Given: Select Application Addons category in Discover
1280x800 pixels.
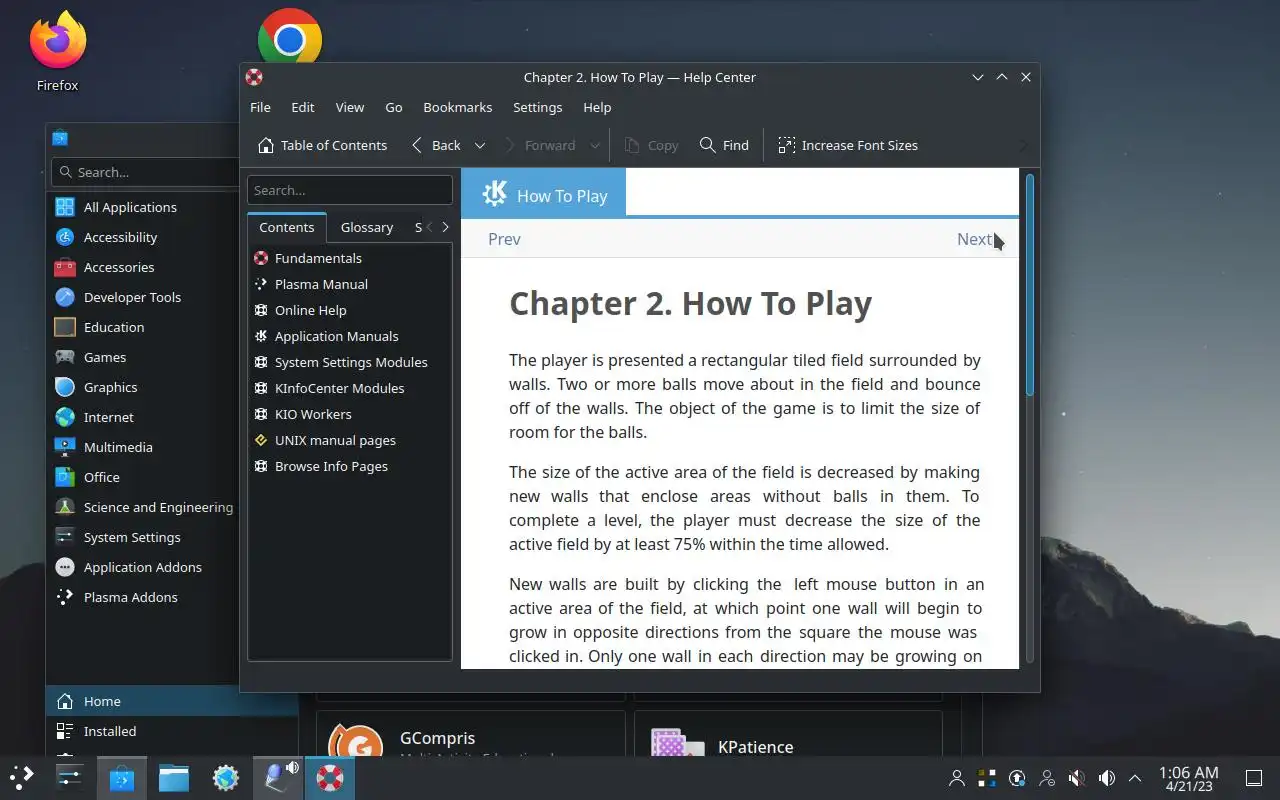Looking at the screenshot, I should pos(142,567).
